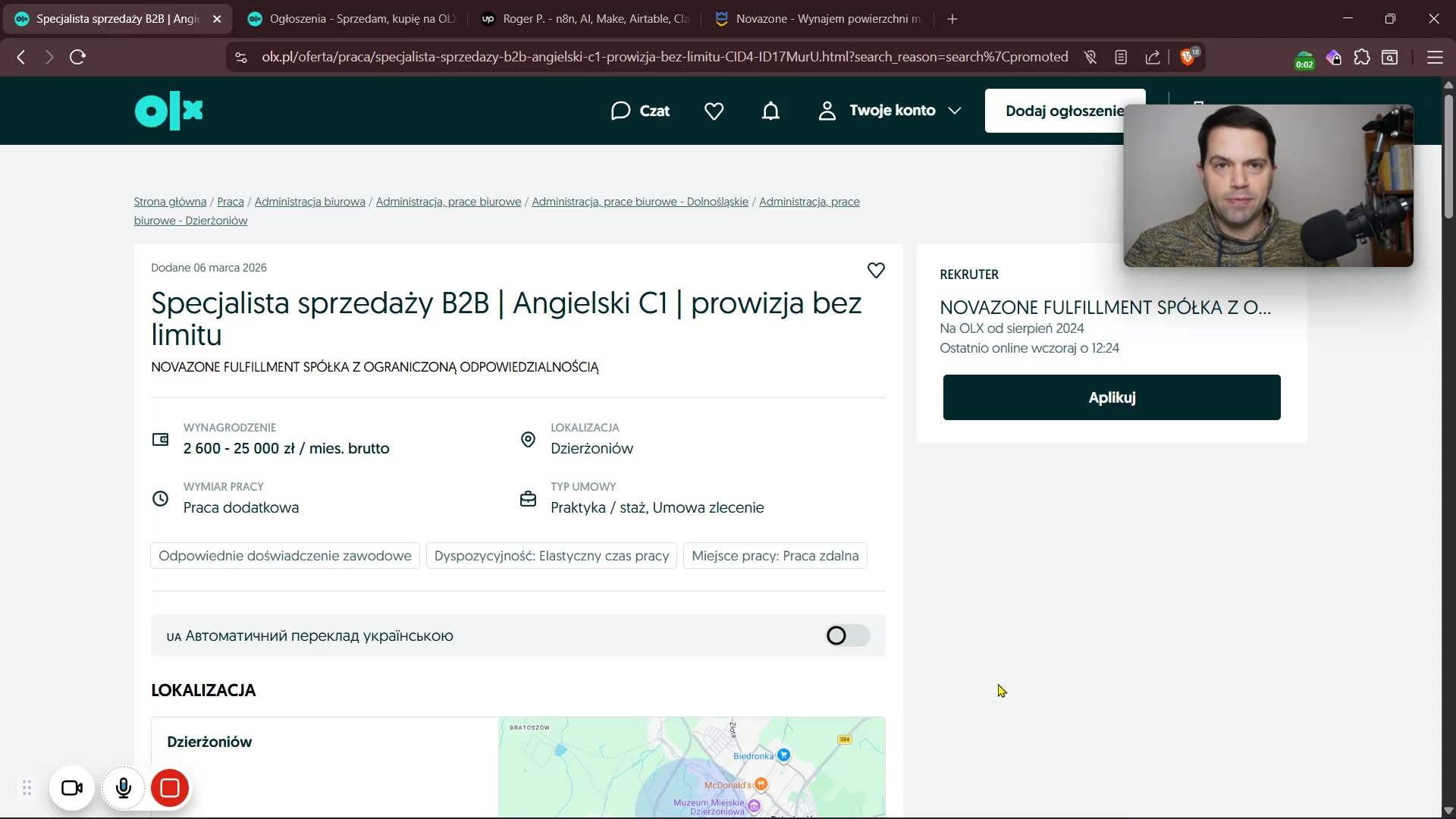
Task: Stop recording with red square button
Action: (170, 788)
